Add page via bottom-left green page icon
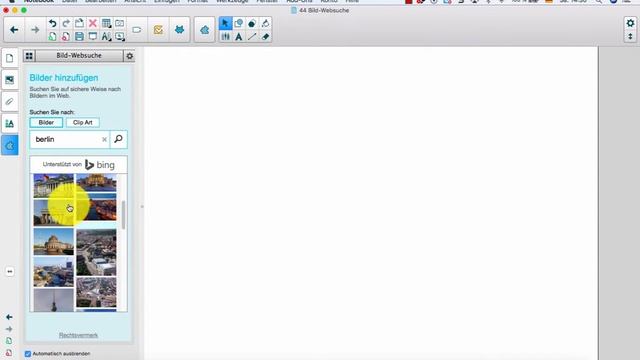This screenshot has height=360, width=640. pos(9,341)
